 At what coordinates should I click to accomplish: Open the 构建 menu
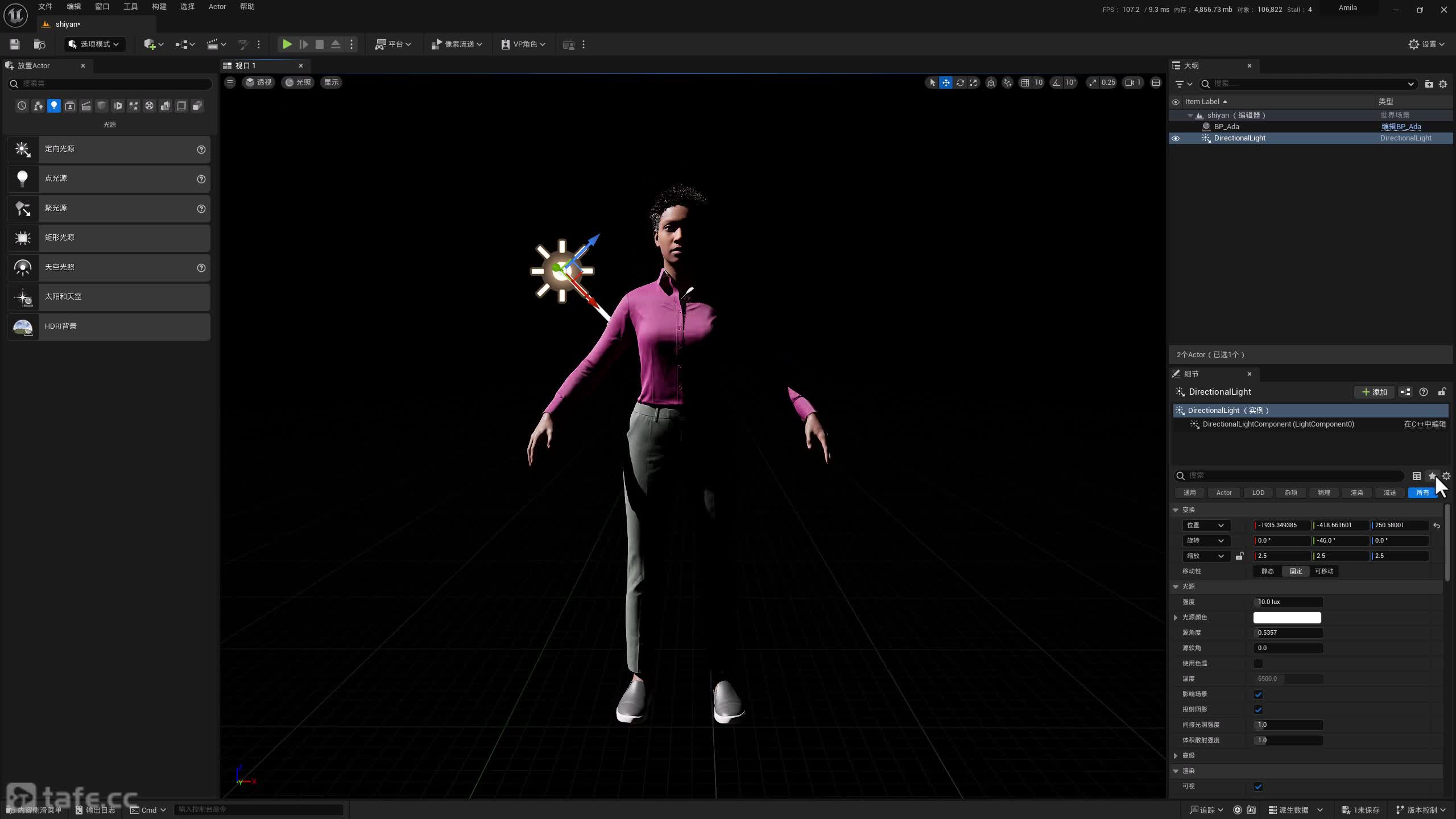click(159, 7)
